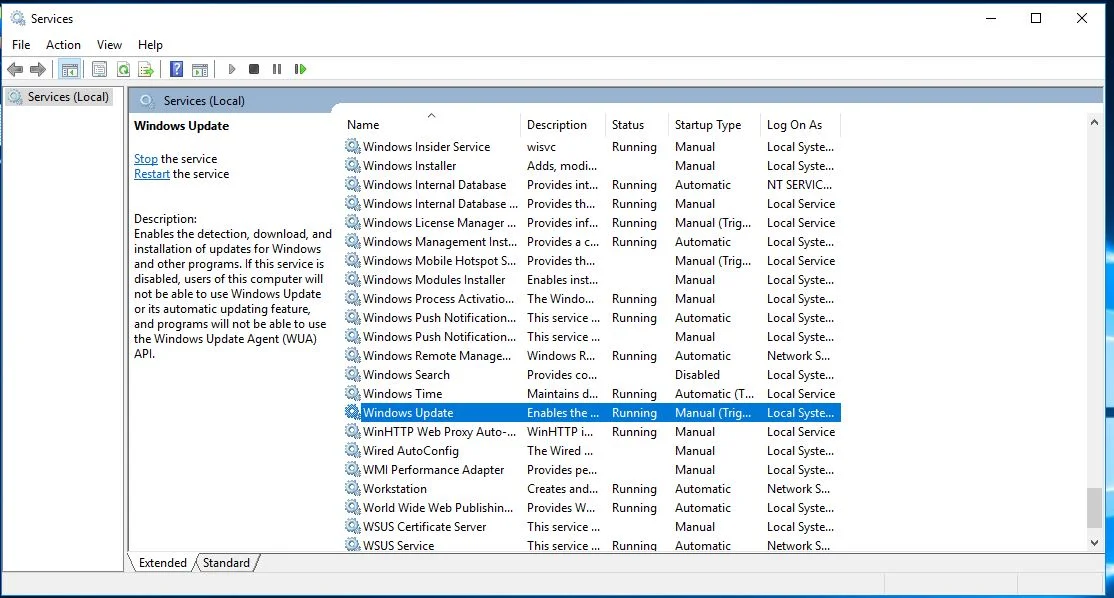
Task: Click gear icon beside Windows Update
Action: point(353,413)
